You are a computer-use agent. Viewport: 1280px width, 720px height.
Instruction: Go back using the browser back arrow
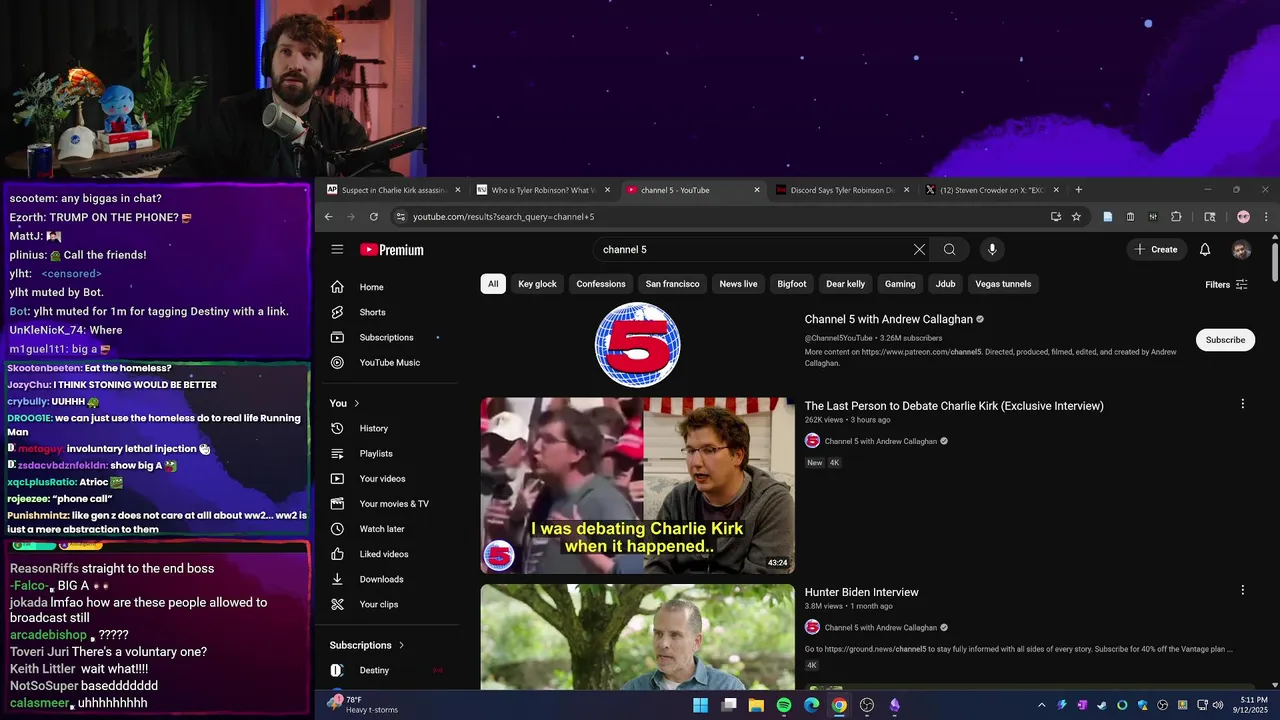pyautogui.click(x=329, y=216)
